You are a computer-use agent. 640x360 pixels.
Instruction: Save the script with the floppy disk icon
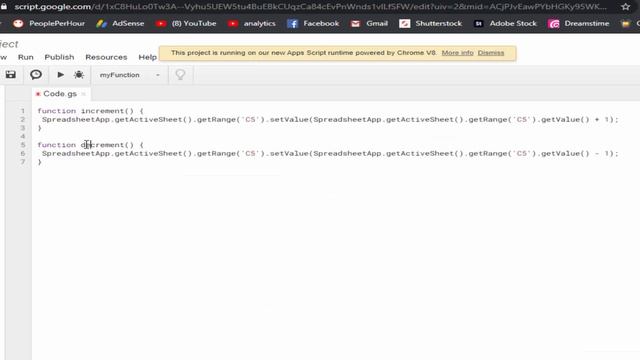point(11,75)
